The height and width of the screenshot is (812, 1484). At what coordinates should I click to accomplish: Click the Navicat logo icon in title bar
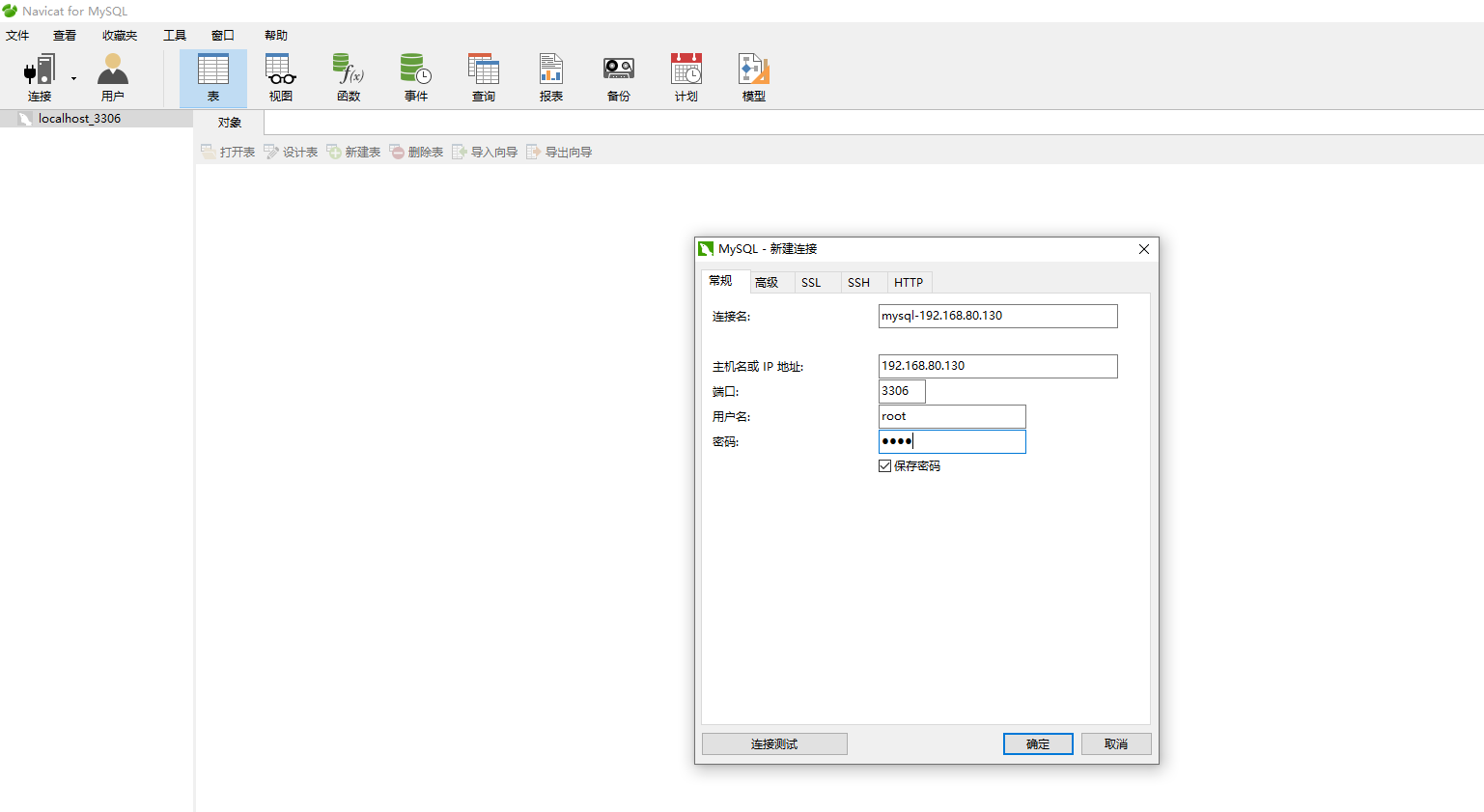click(x=10, y=11)
